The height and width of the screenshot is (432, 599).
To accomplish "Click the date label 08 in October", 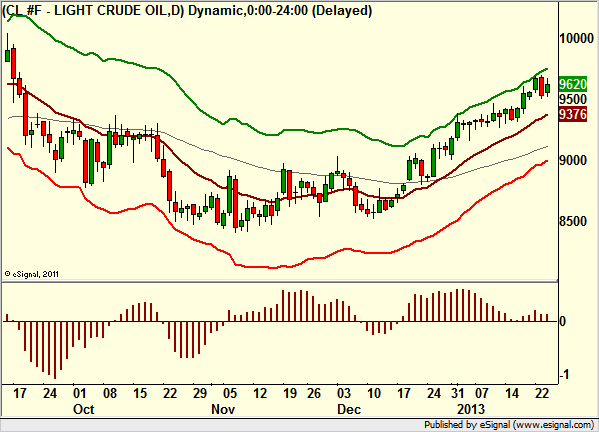I will (110, 393).
